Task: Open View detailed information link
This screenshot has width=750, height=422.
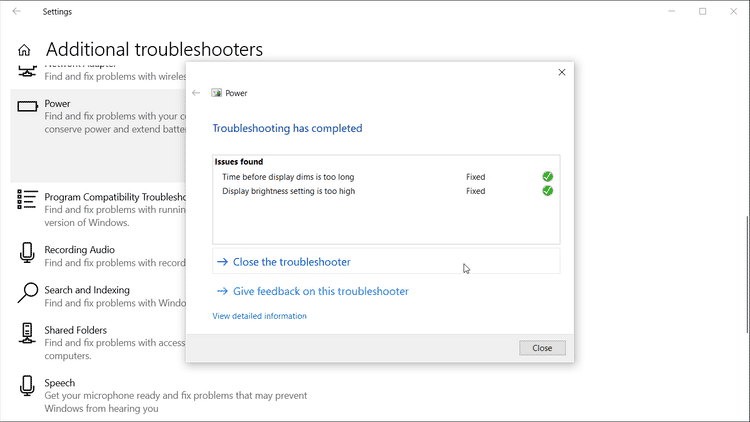Action: coord(259,316)
